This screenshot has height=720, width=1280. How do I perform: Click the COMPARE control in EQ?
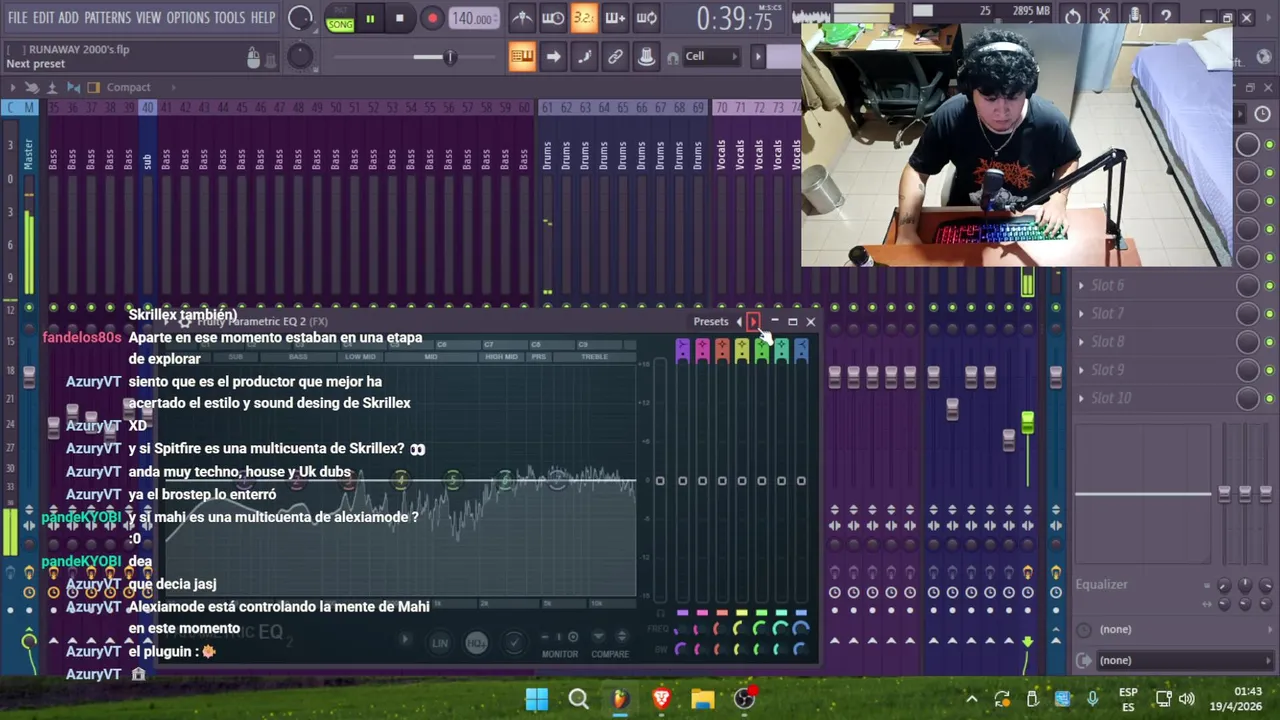click(610, 654)
